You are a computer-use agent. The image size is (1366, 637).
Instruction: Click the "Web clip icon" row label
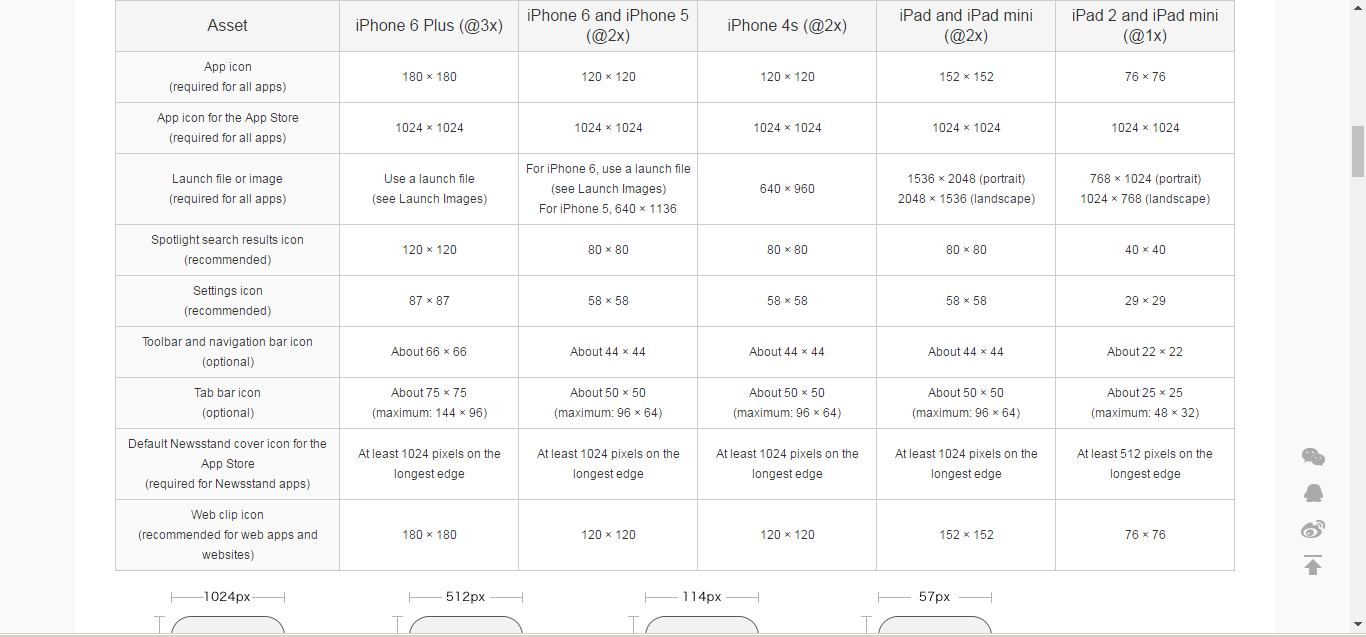tap(228, 515)
